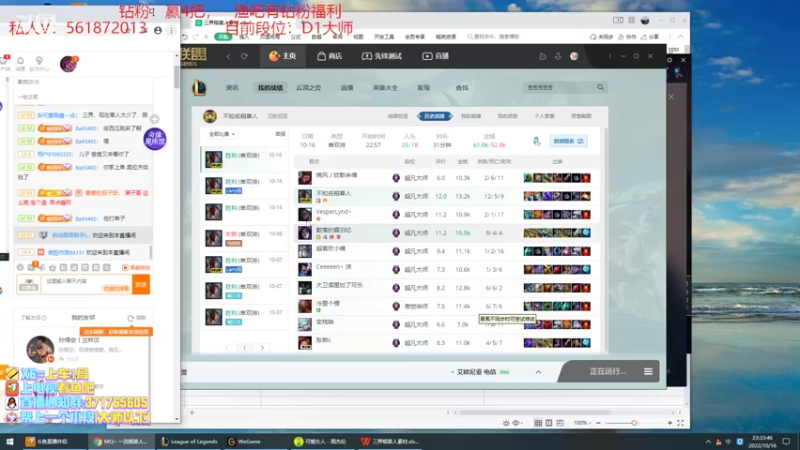Image resolution: width=800 pixels, height=450 pixels.
Task: Select the 我的战绩 menu item
Action: tap(270, 88)
